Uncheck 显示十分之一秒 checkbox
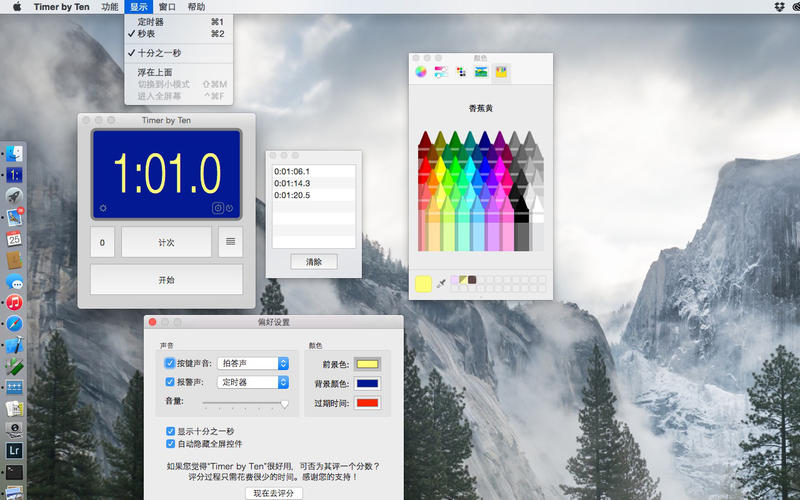The width and height of the screenshot is (800, 500). coord(170,431)
